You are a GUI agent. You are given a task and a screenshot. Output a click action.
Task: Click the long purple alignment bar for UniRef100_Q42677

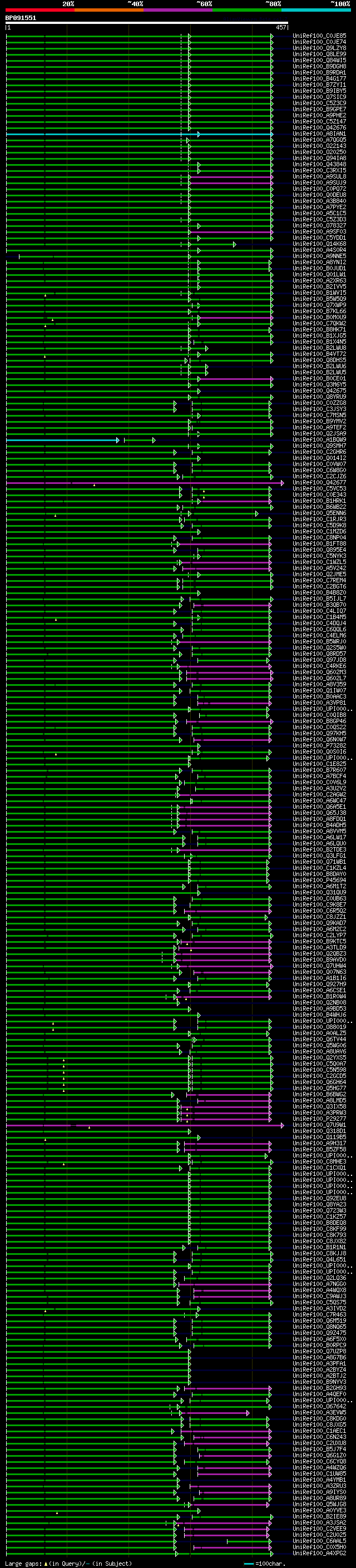point(145,483)
